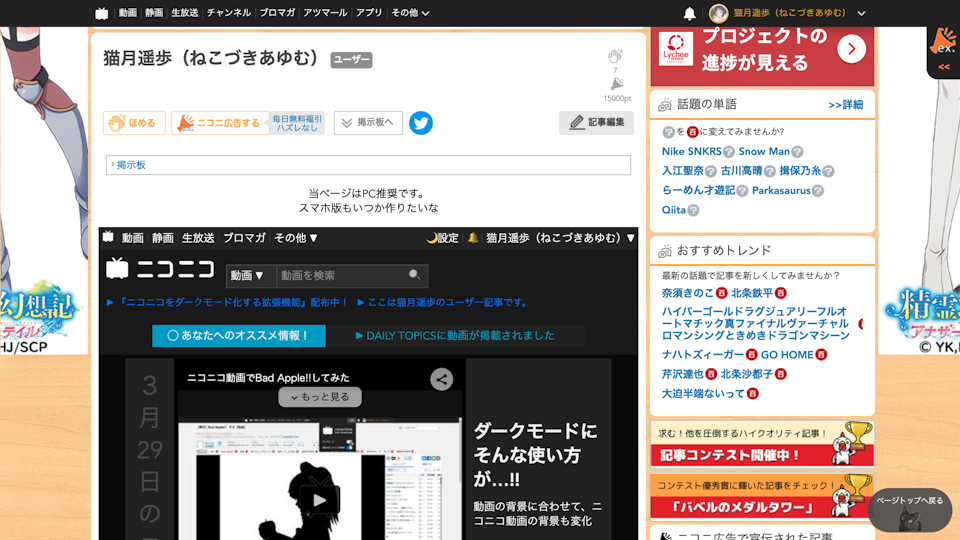Click the ex. panel collapse arrows
This screenshot has height=540, width=960.
(944, 67)
